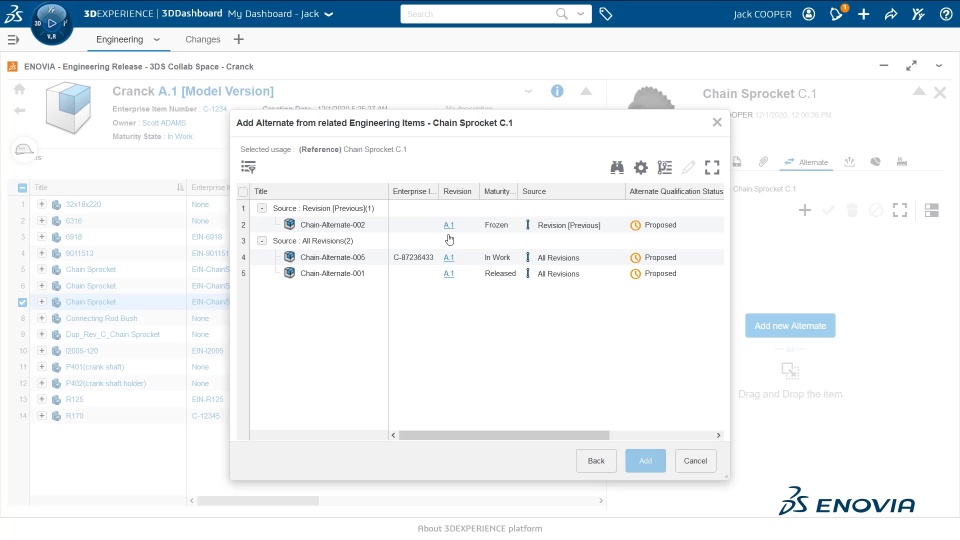Screen dimensions: 960x540
Task: Click the dialog scrollbar right arrow
Action: pyautogui.click(x=719, y=435)
